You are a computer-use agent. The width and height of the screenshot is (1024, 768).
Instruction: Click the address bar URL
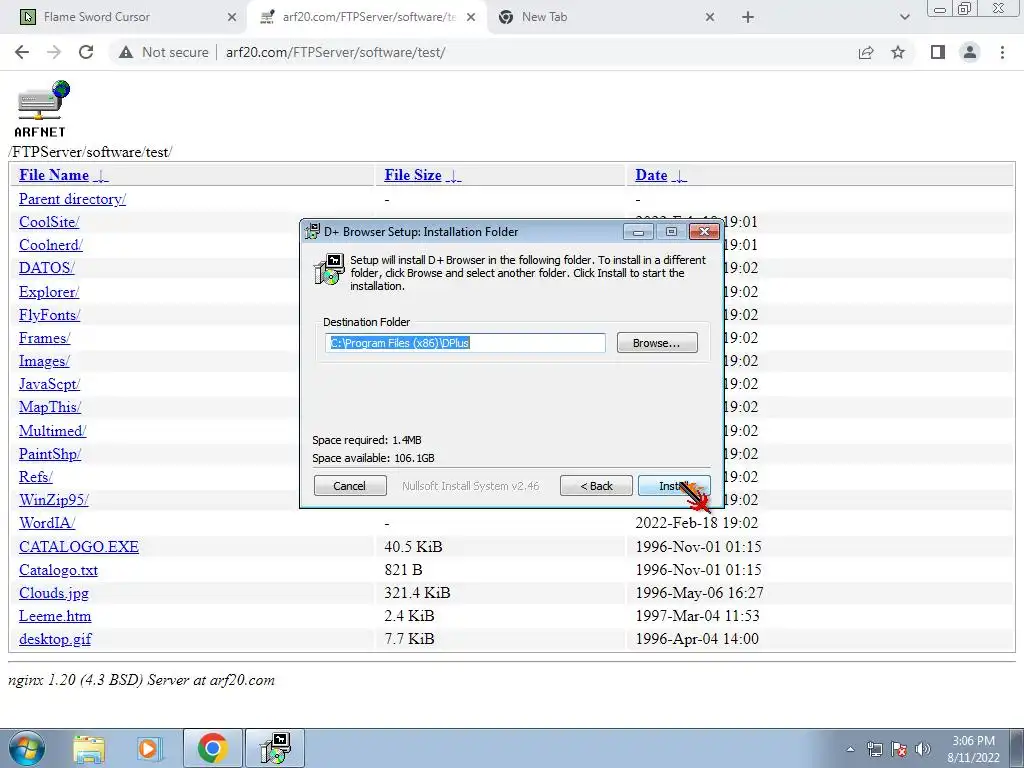point(336,52)
